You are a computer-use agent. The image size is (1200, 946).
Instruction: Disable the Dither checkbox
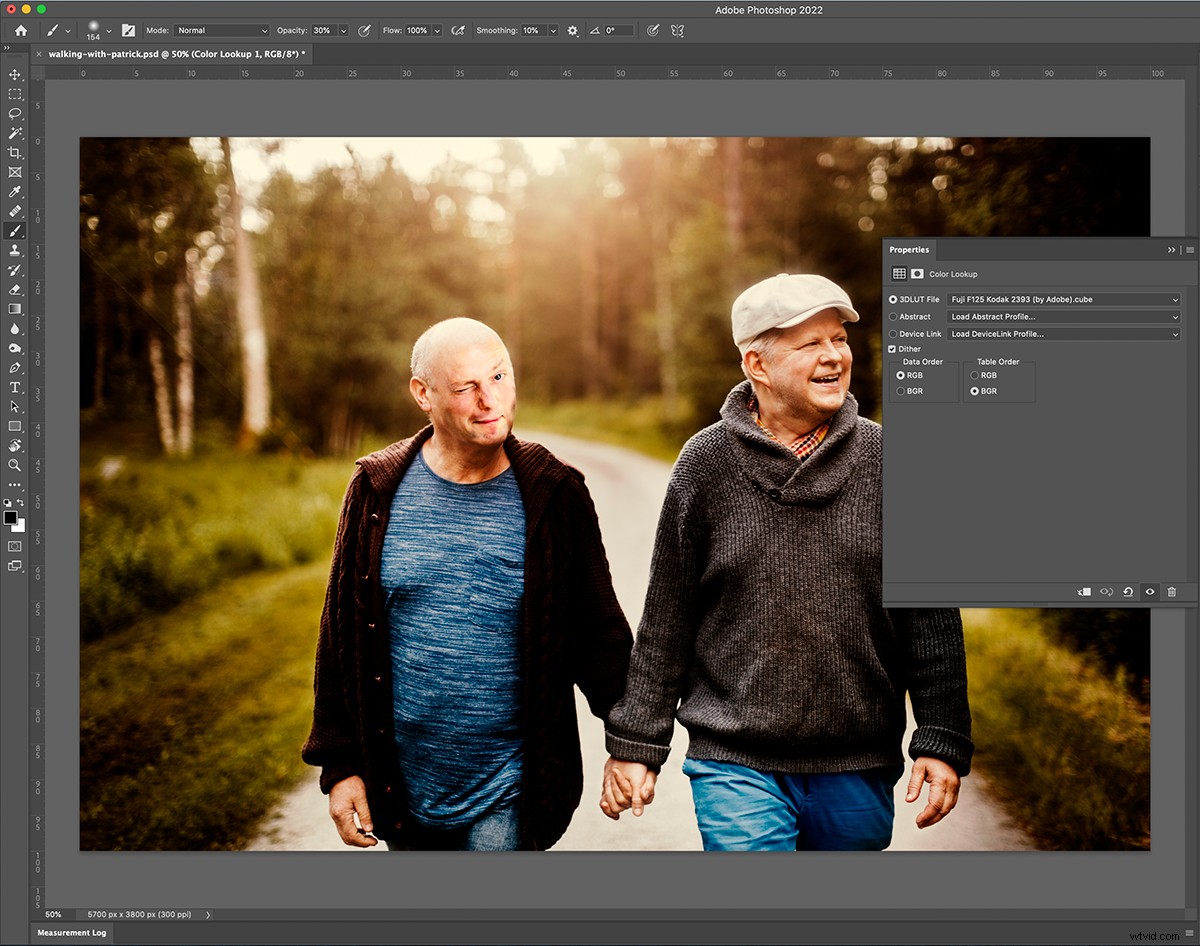tap(892, 348)
